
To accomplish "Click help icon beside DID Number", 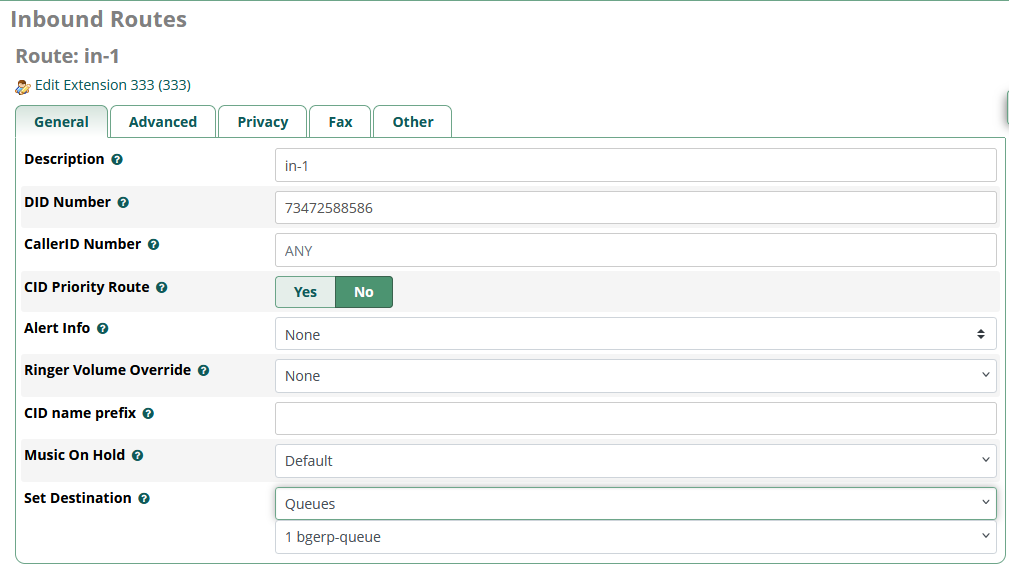I will (123, 203).
